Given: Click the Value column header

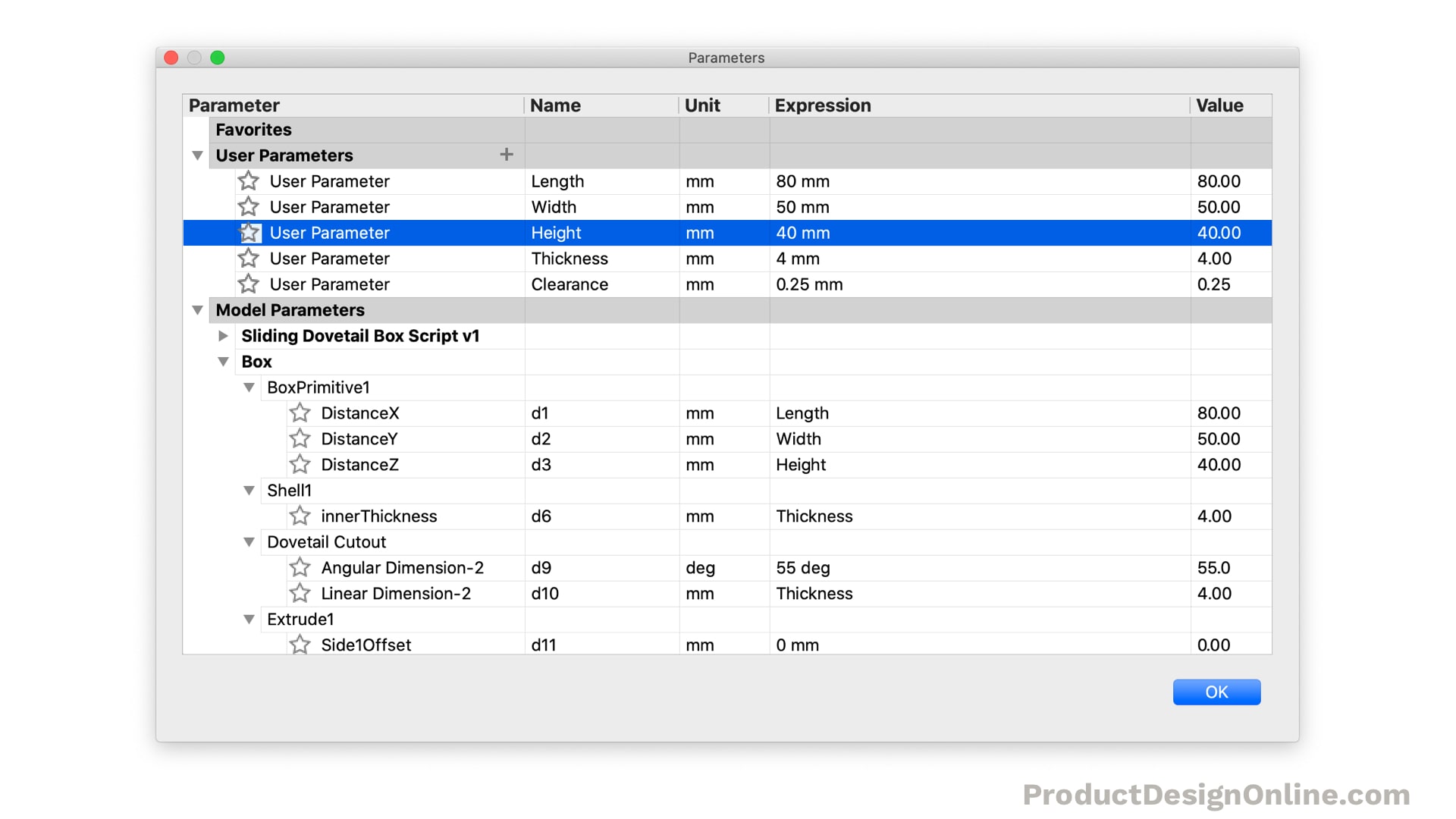Looking at the screenshot, I should click(1231, 105).
